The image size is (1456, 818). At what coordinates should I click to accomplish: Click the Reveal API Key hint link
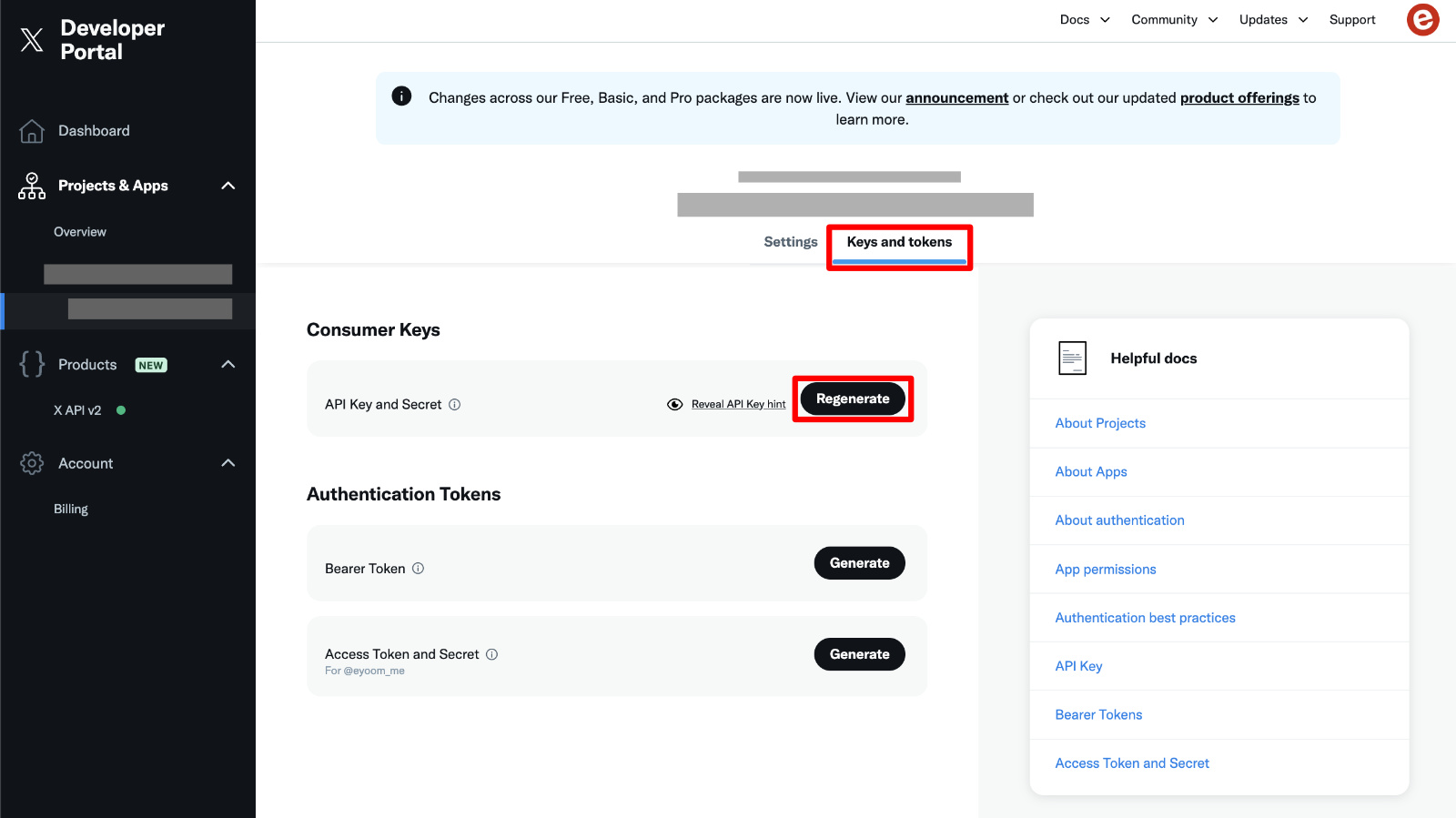point(739,404)
